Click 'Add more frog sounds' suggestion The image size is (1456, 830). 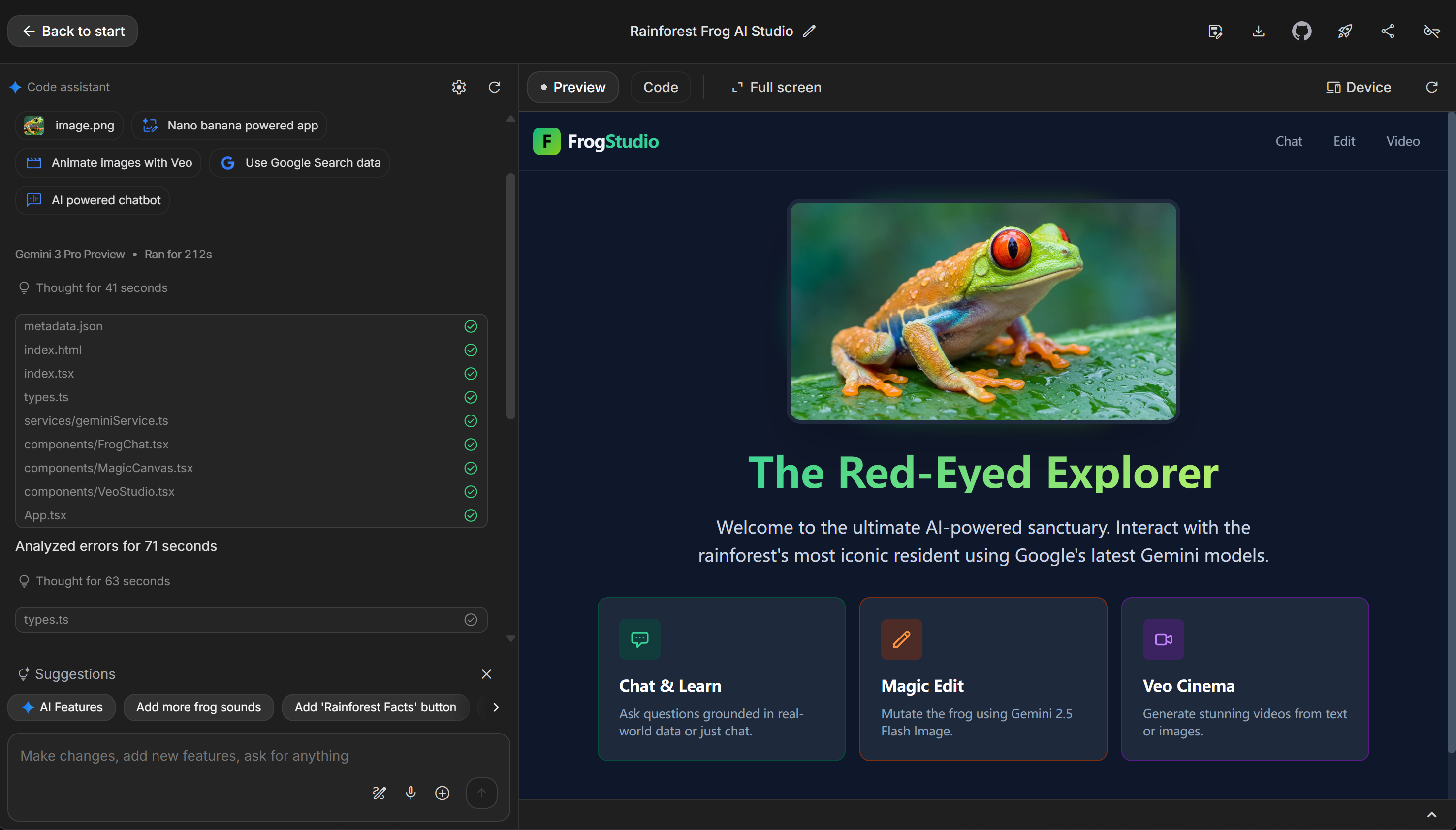click(x=198, y=707)
